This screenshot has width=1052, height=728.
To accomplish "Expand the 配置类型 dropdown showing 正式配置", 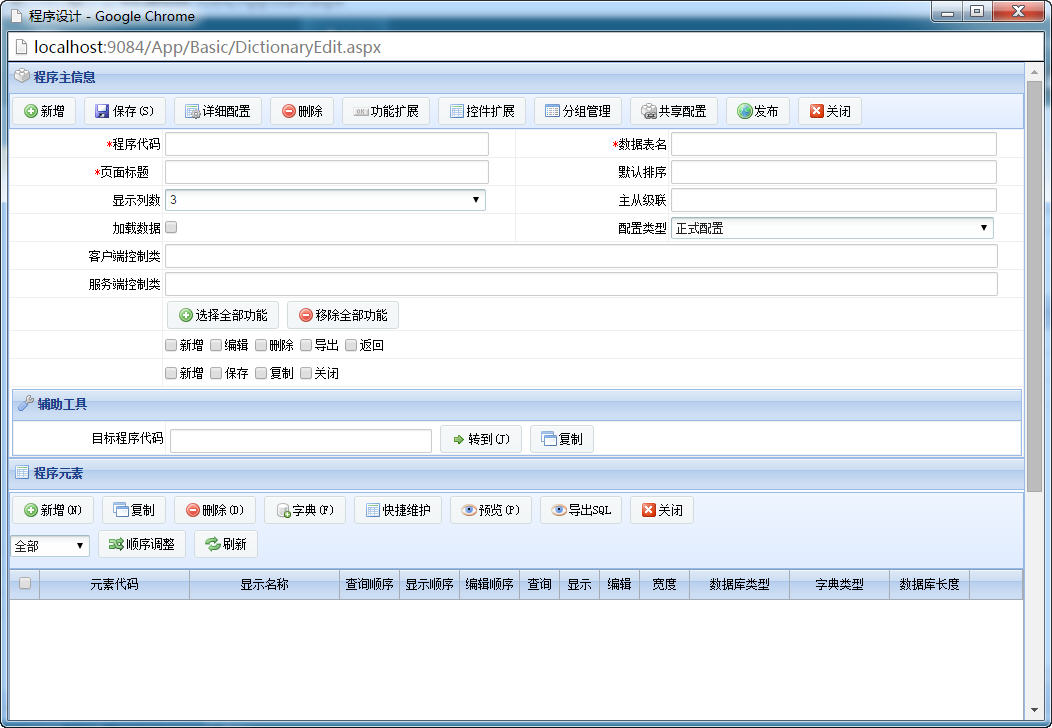I will click(x=832, y=228).
